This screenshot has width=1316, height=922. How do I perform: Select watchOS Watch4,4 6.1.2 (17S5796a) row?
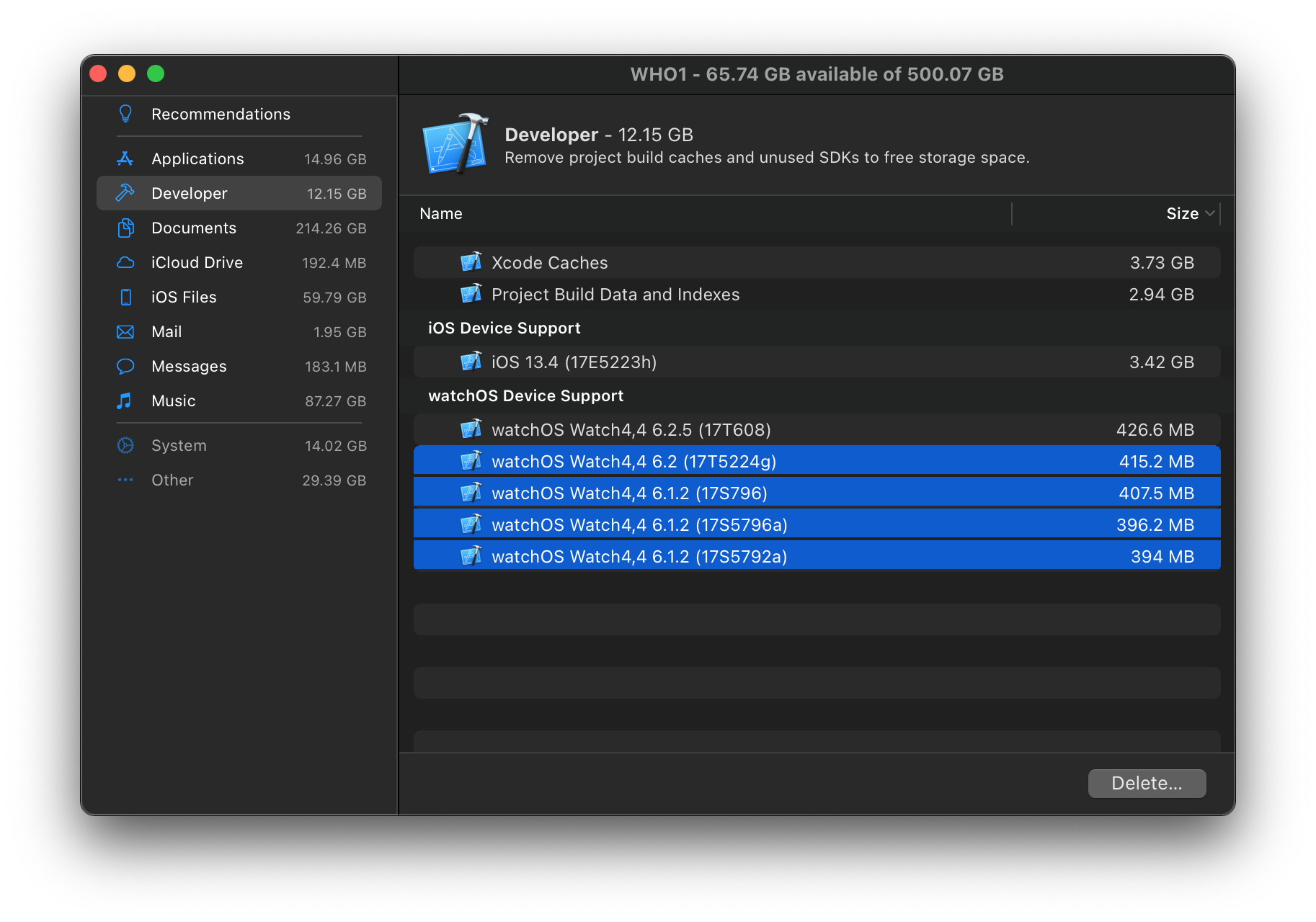pyautogui.click(x=817, y=524)
